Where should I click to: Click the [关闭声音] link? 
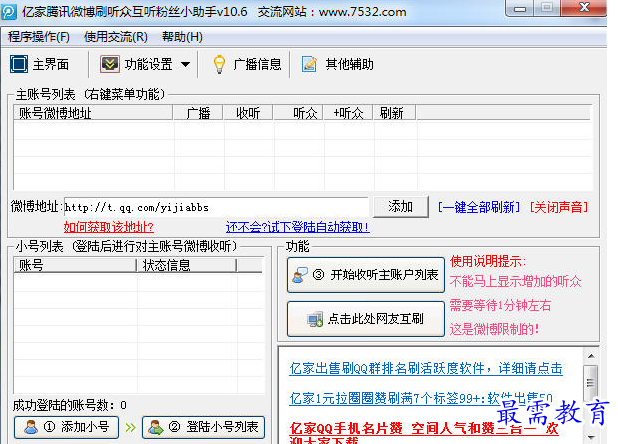click(x=559, y=207)
